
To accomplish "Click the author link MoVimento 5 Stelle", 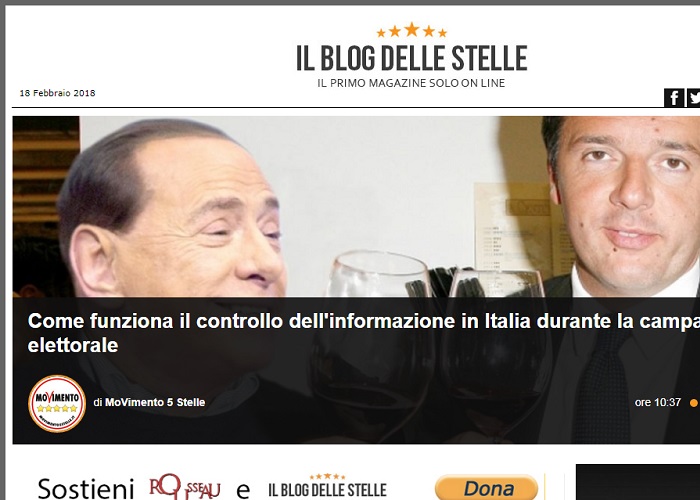I will click(x=155, y=402).
